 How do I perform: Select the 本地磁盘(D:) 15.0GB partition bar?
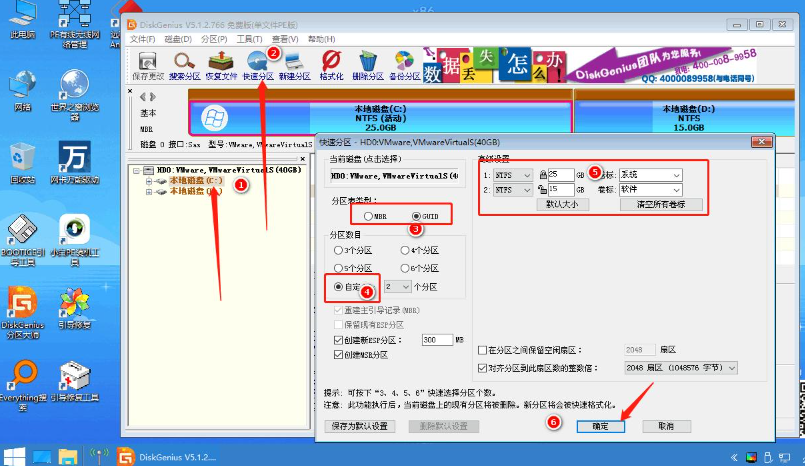point(685,118)
